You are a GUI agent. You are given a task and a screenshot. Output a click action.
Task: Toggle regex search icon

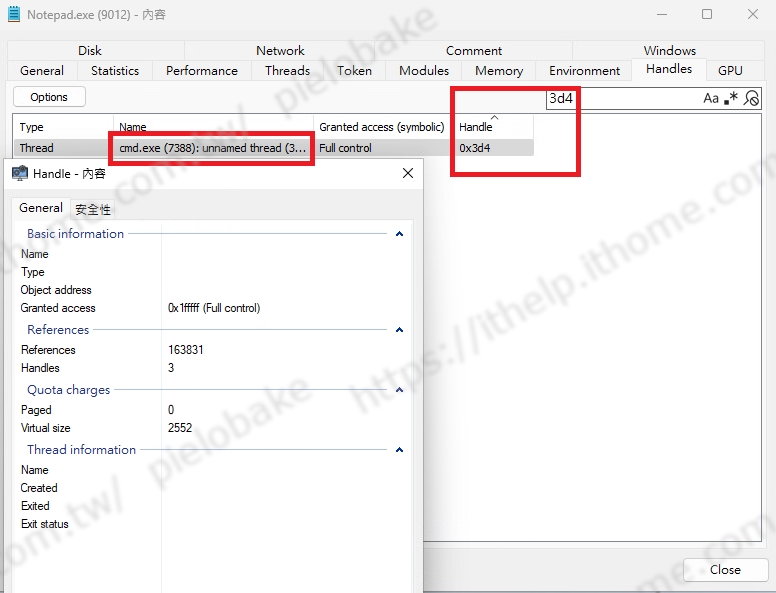(x=731, y=98)
